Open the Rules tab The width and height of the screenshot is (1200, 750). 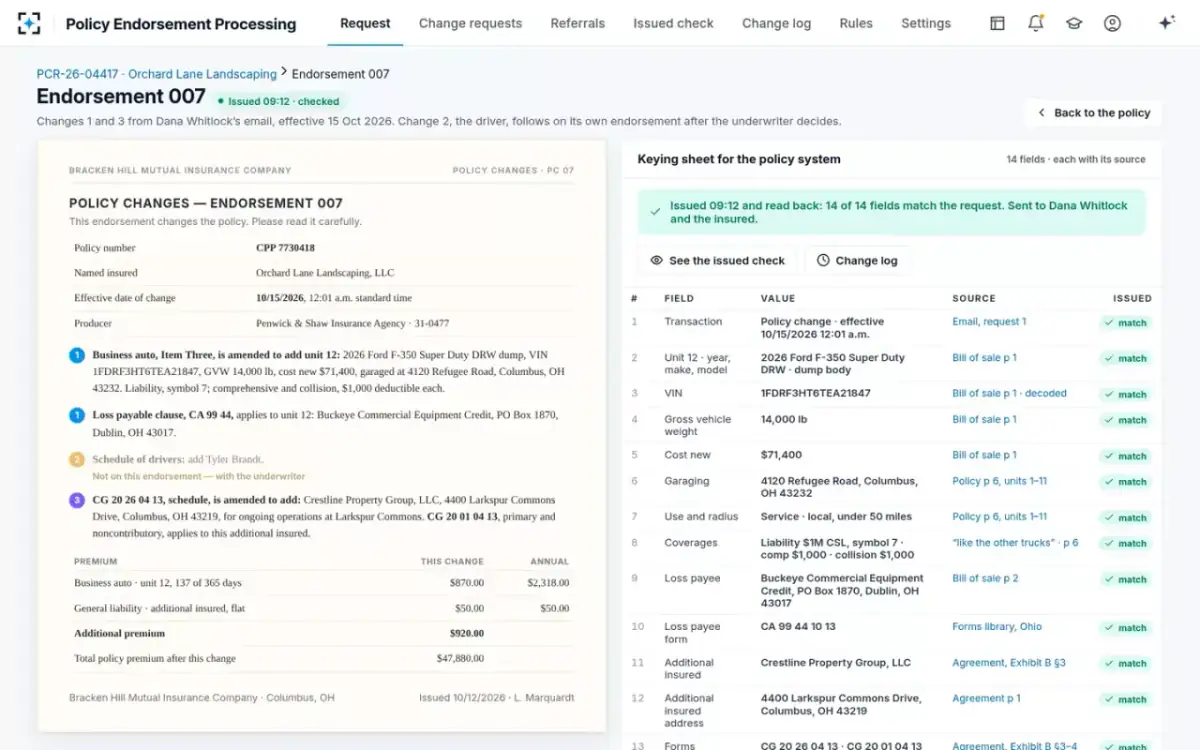(856, 23)
